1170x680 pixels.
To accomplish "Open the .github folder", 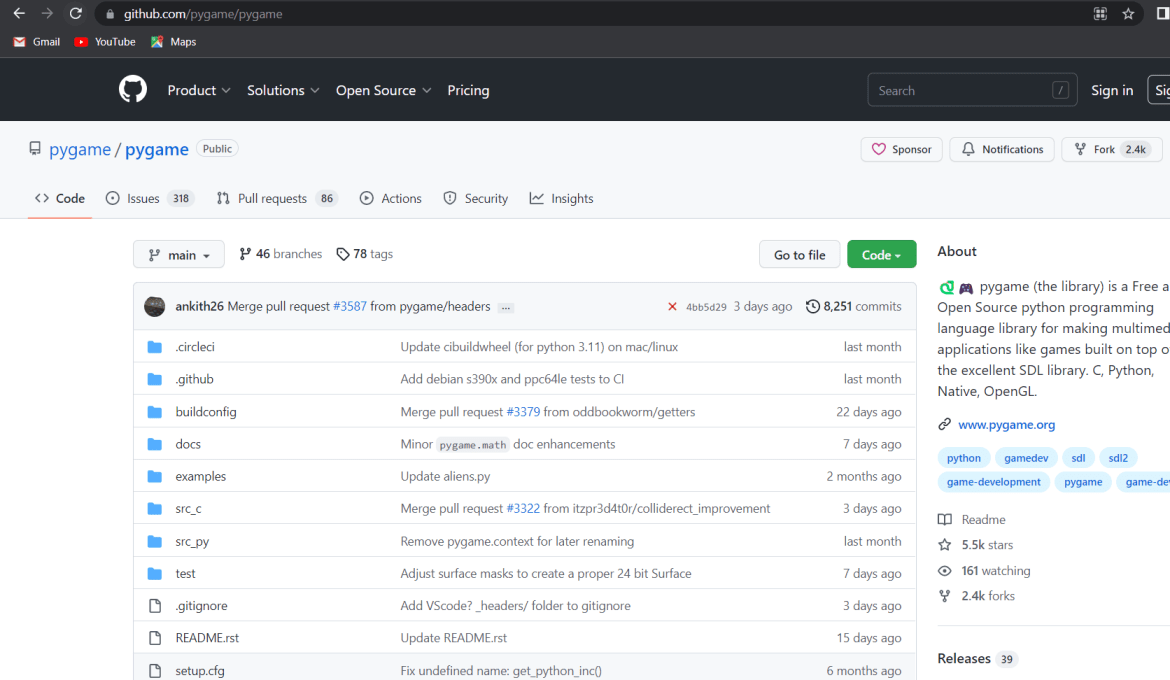I will pos(194,378).
